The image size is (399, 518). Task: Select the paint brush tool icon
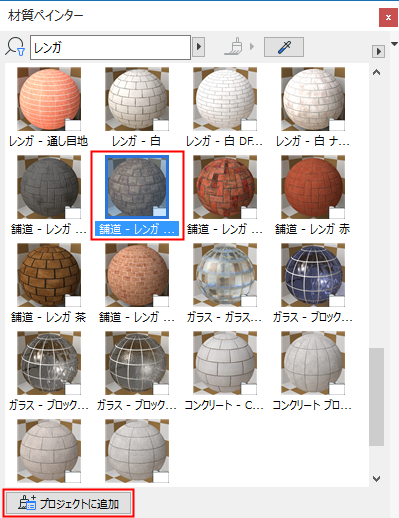coord(234,46)
